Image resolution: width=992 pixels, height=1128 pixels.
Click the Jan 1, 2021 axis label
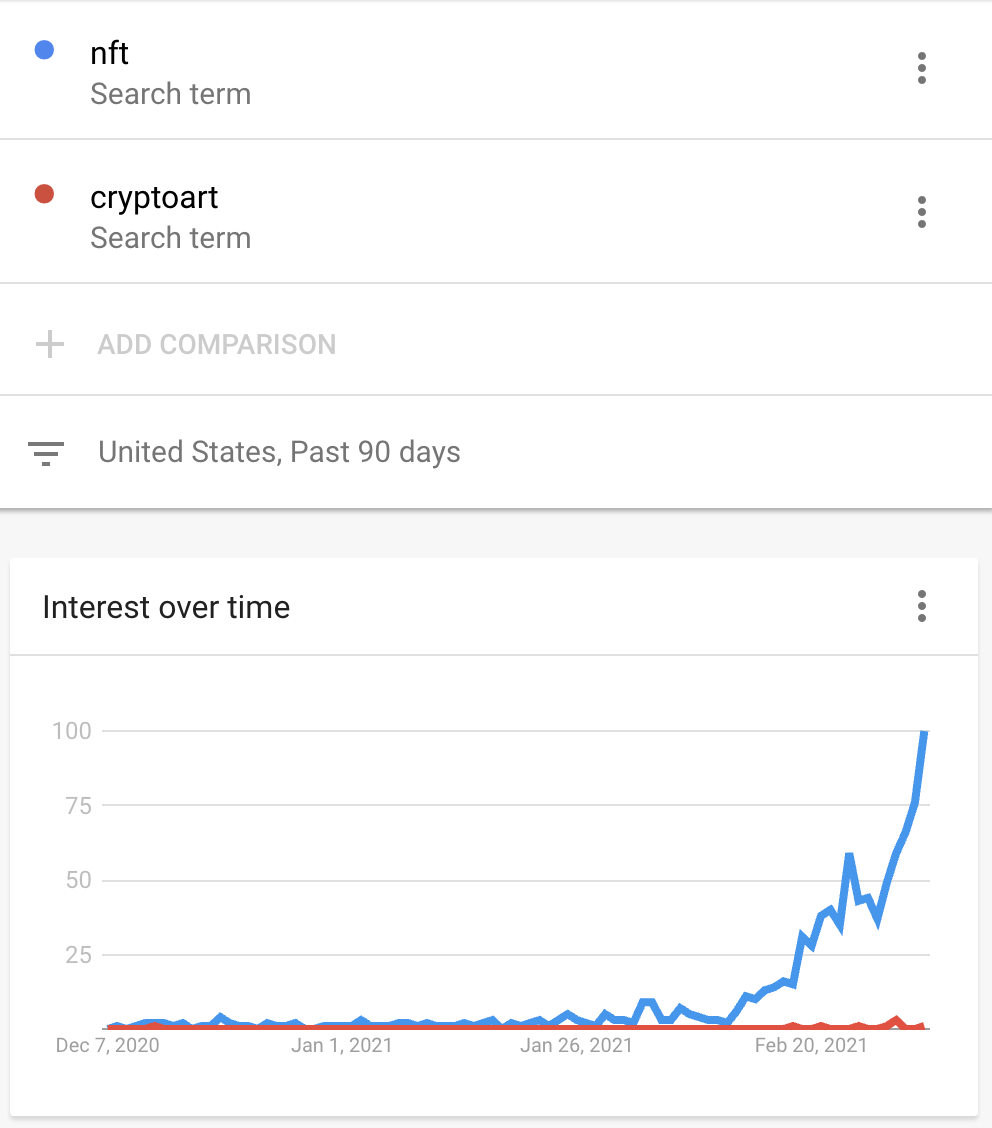pos(342,1045)
